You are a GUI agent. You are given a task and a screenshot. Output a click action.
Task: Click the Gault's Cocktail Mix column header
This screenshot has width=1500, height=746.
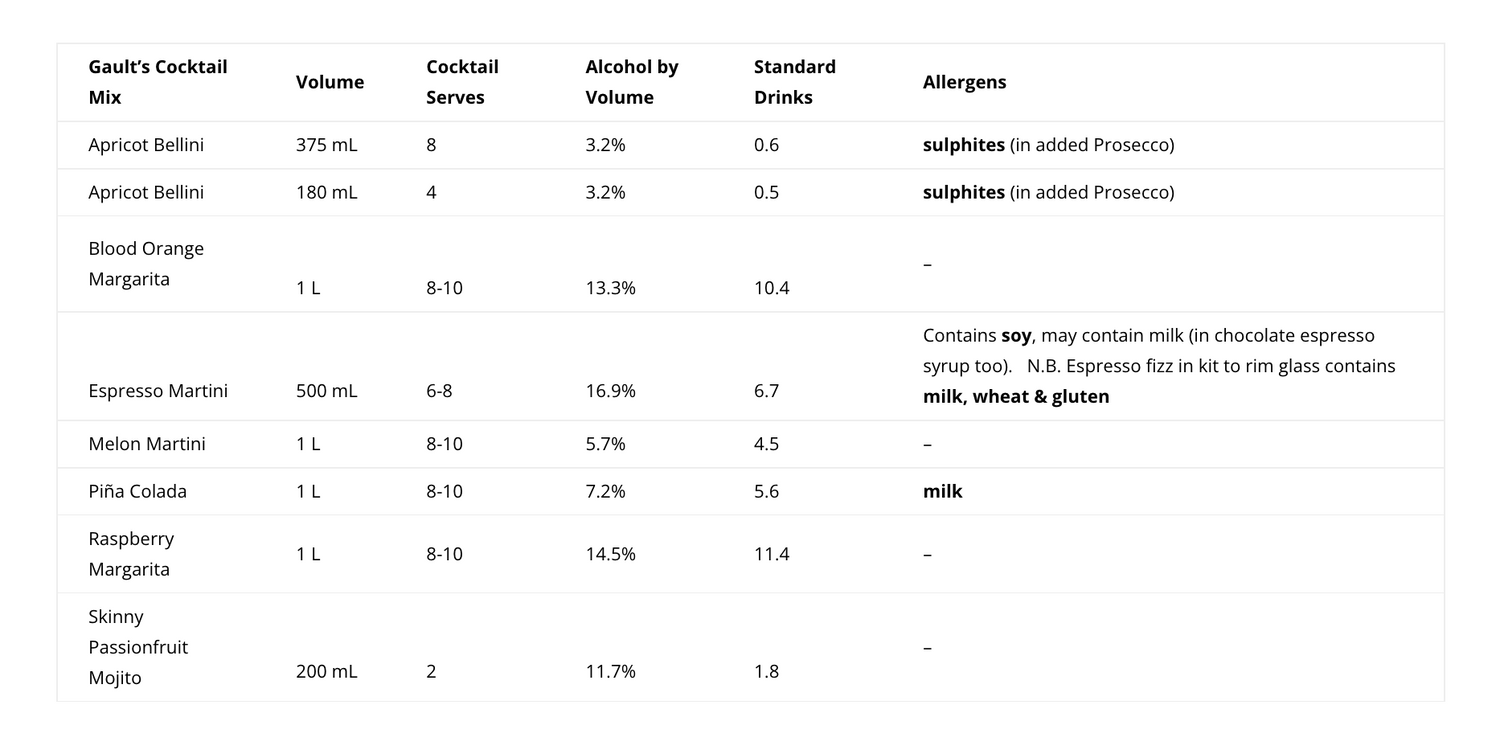tap(157, 82)
